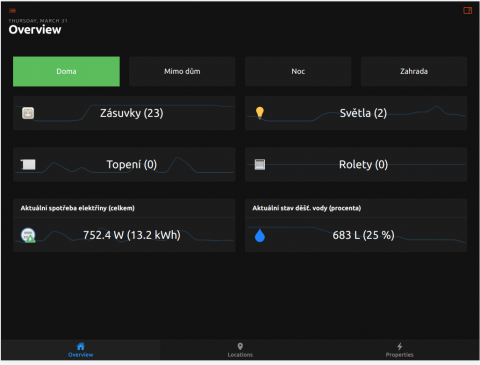This screenshot has width=480, height=365.
Task: Open the Zásuvky (23) card
Action: (124, 113)
